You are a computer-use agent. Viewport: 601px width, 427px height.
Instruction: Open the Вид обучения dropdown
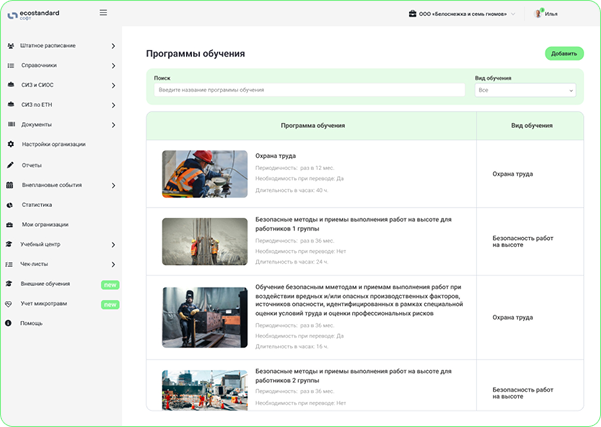point(526,90)
